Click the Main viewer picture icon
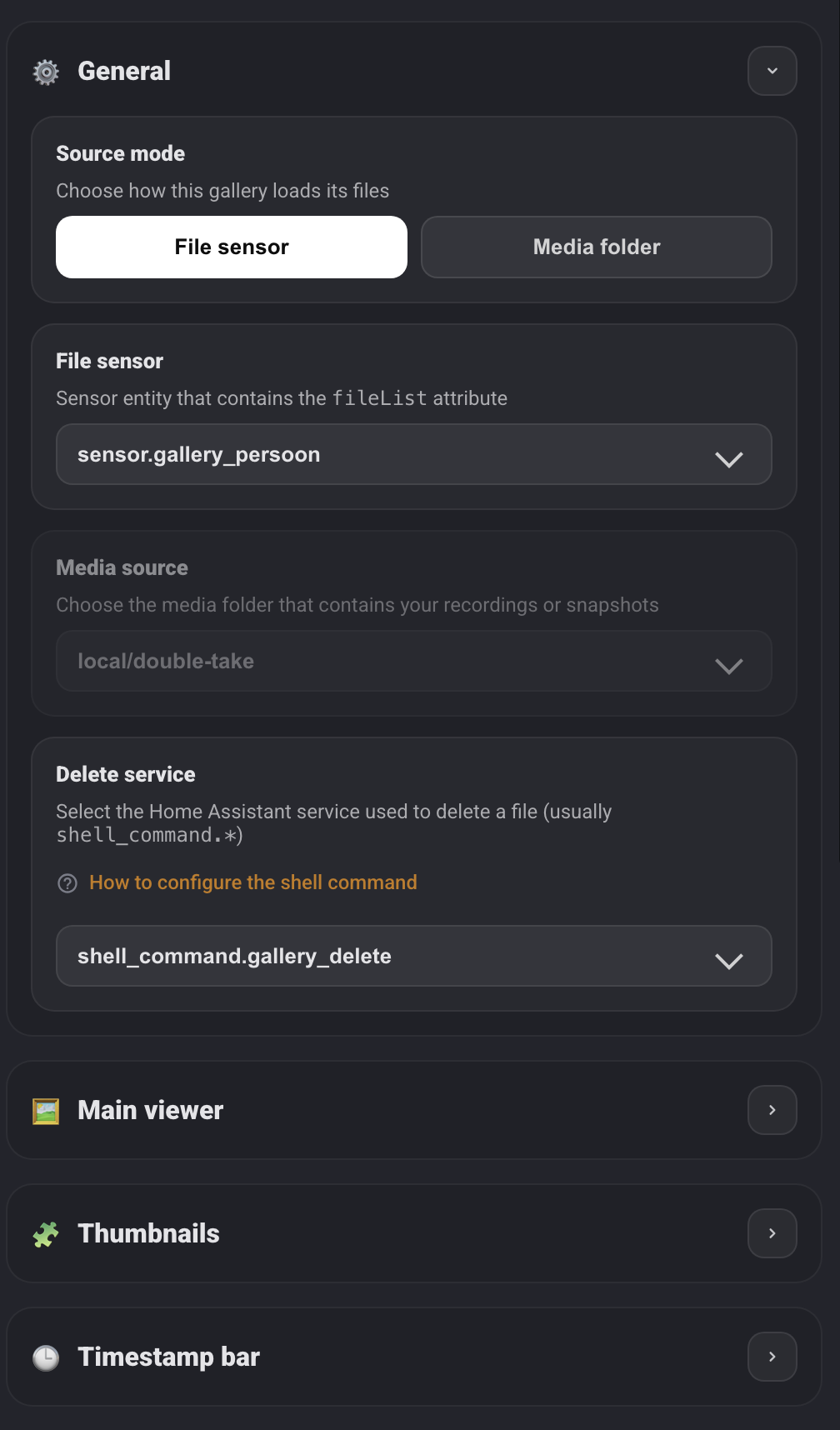 [x=46, y=1111]
